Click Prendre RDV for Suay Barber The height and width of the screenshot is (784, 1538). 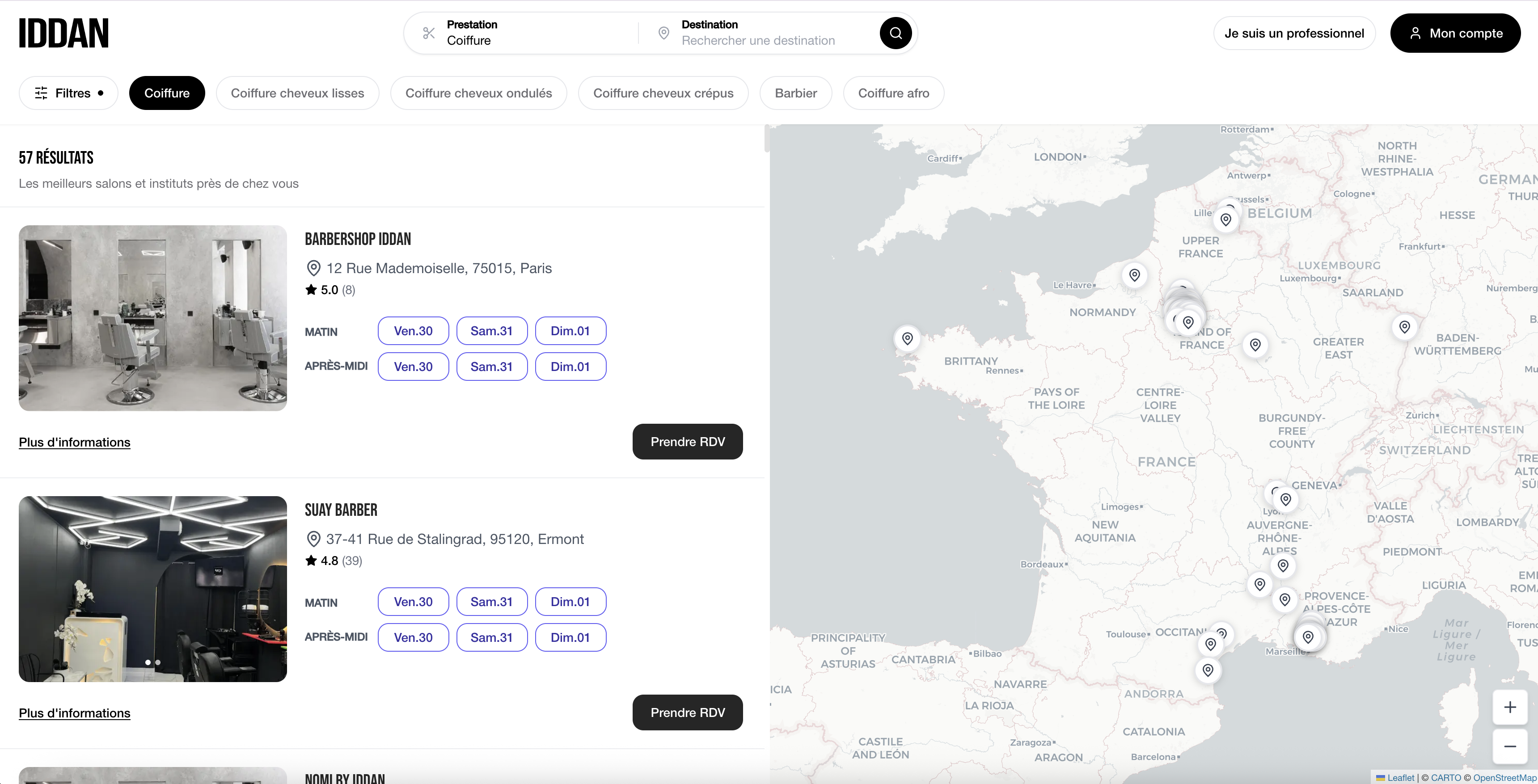coord(687,712)
